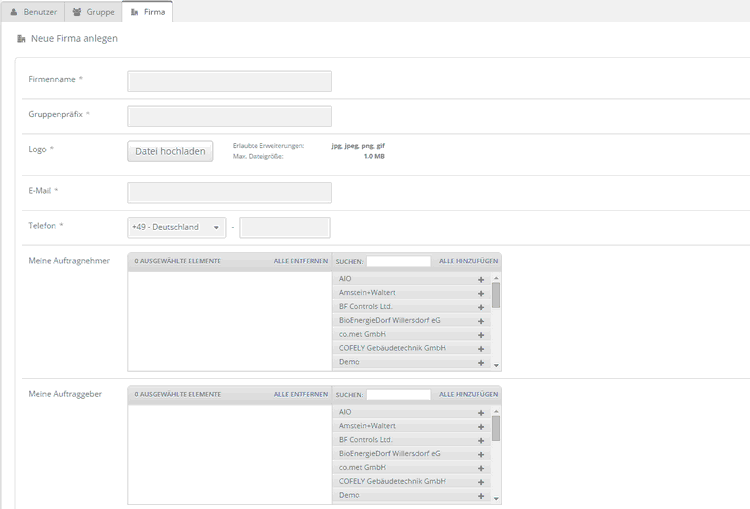
Task: Click scroll down arrow in Meine Auftraggeber list
Action: (496, 499)
